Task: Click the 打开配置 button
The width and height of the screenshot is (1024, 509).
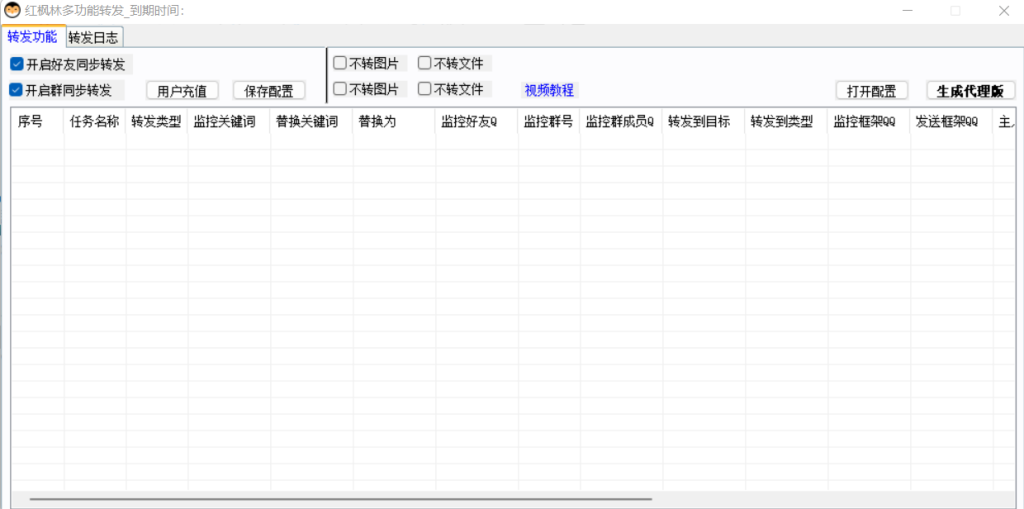Action: coord(871,91)
